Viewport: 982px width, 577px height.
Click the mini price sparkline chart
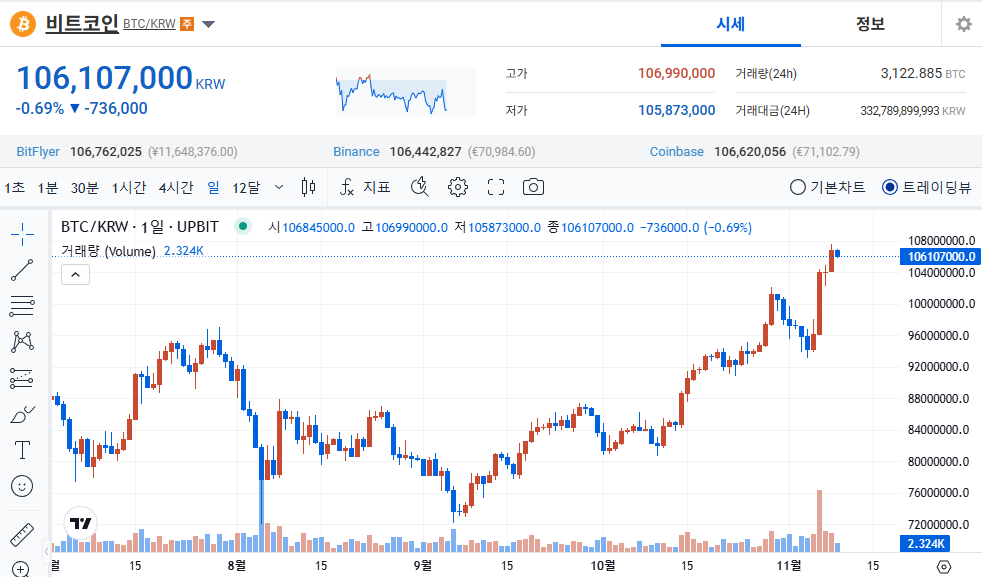pyautogui.click(x=405, y=92)
